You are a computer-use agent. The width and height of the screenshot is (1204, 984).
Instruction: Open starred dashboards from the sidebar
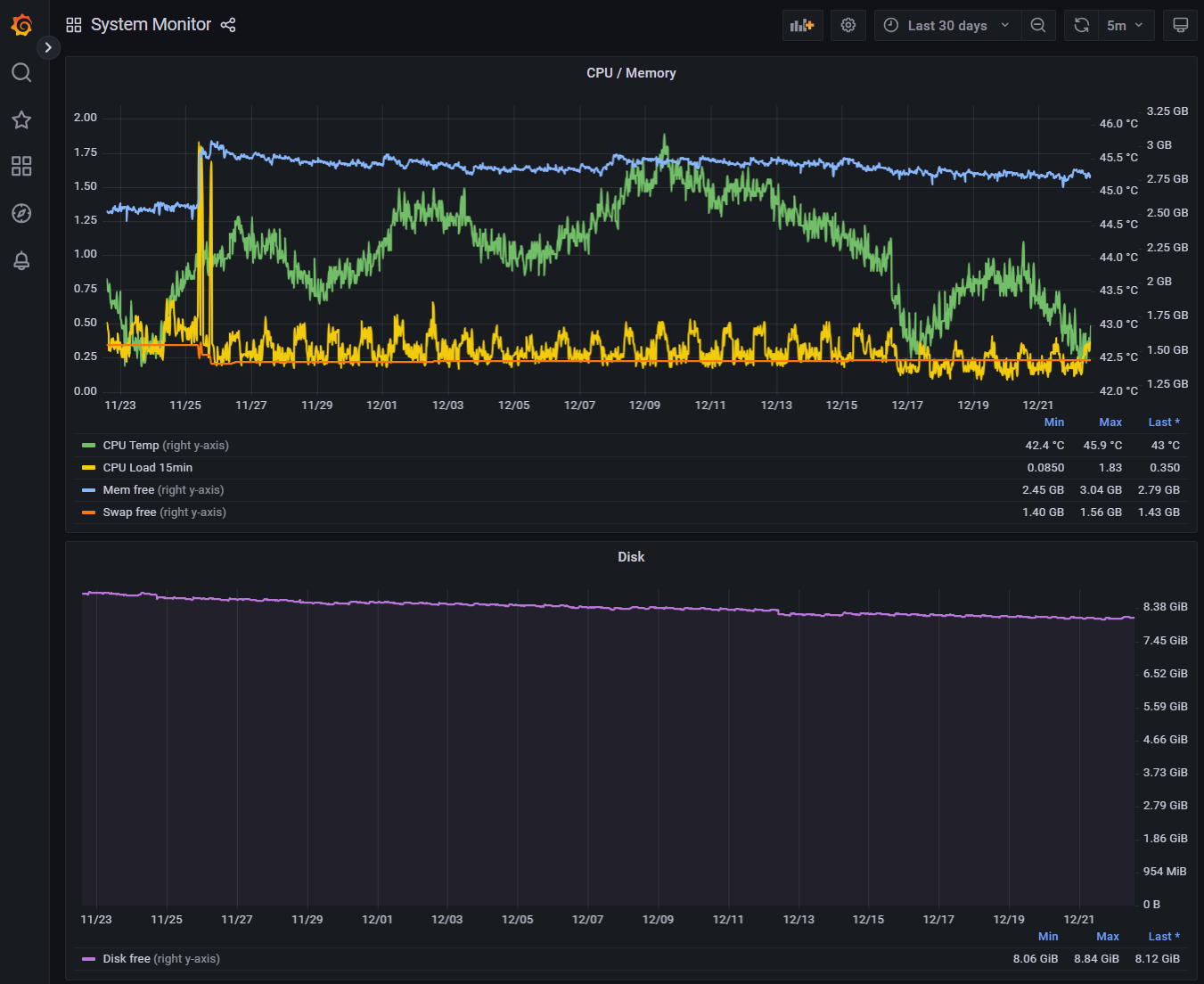[x=21, y=119]
